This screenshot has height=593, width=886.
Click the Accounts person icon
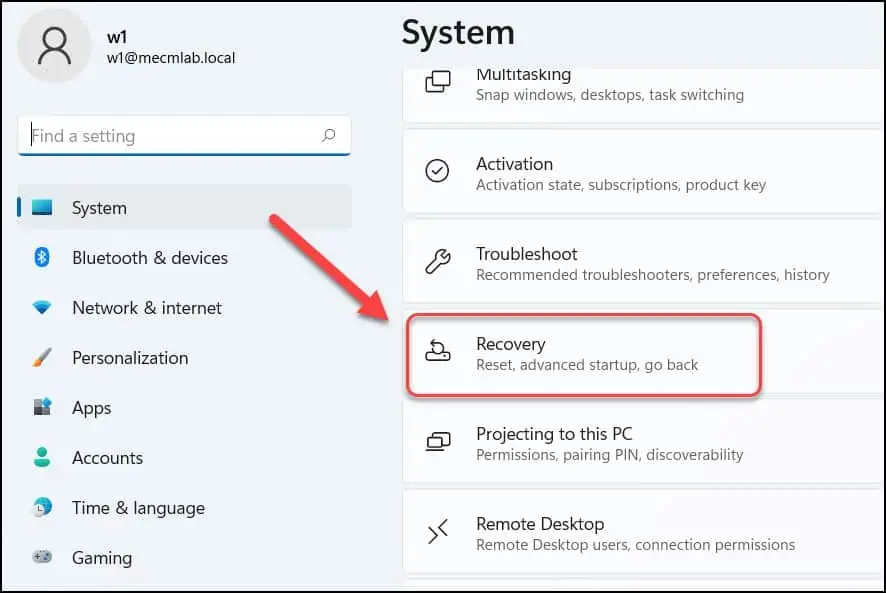(x=42, y=457)
